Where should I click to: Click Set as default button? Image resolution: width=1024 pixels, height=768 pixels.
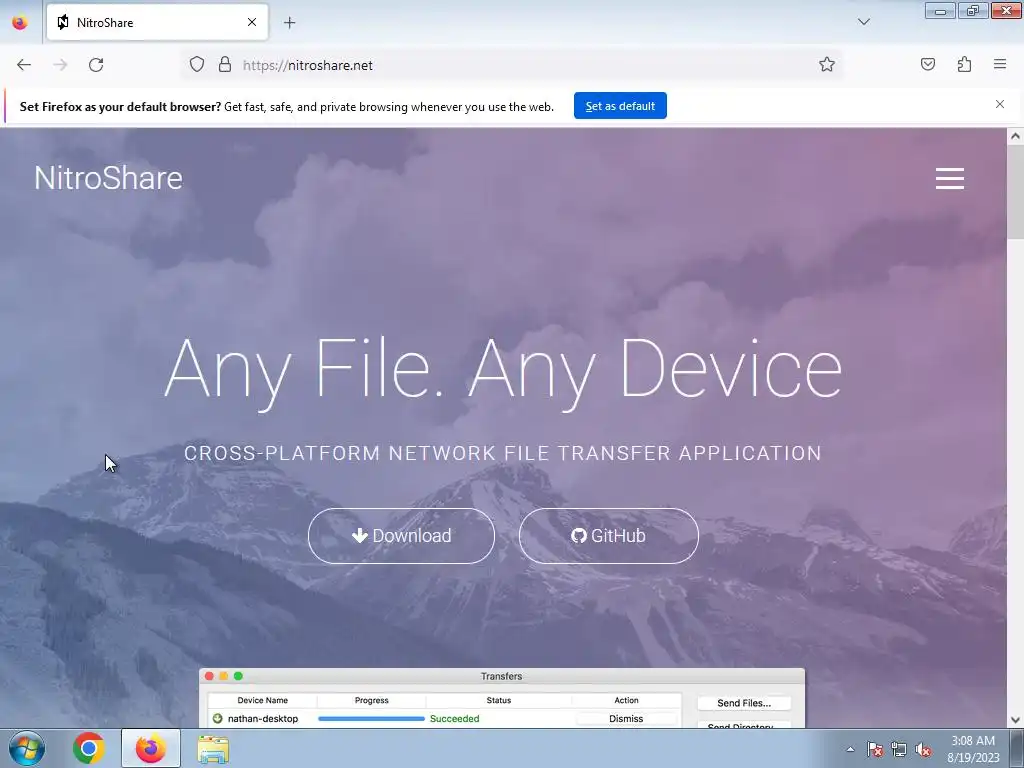pyautogui.click(x=620, y=106)
